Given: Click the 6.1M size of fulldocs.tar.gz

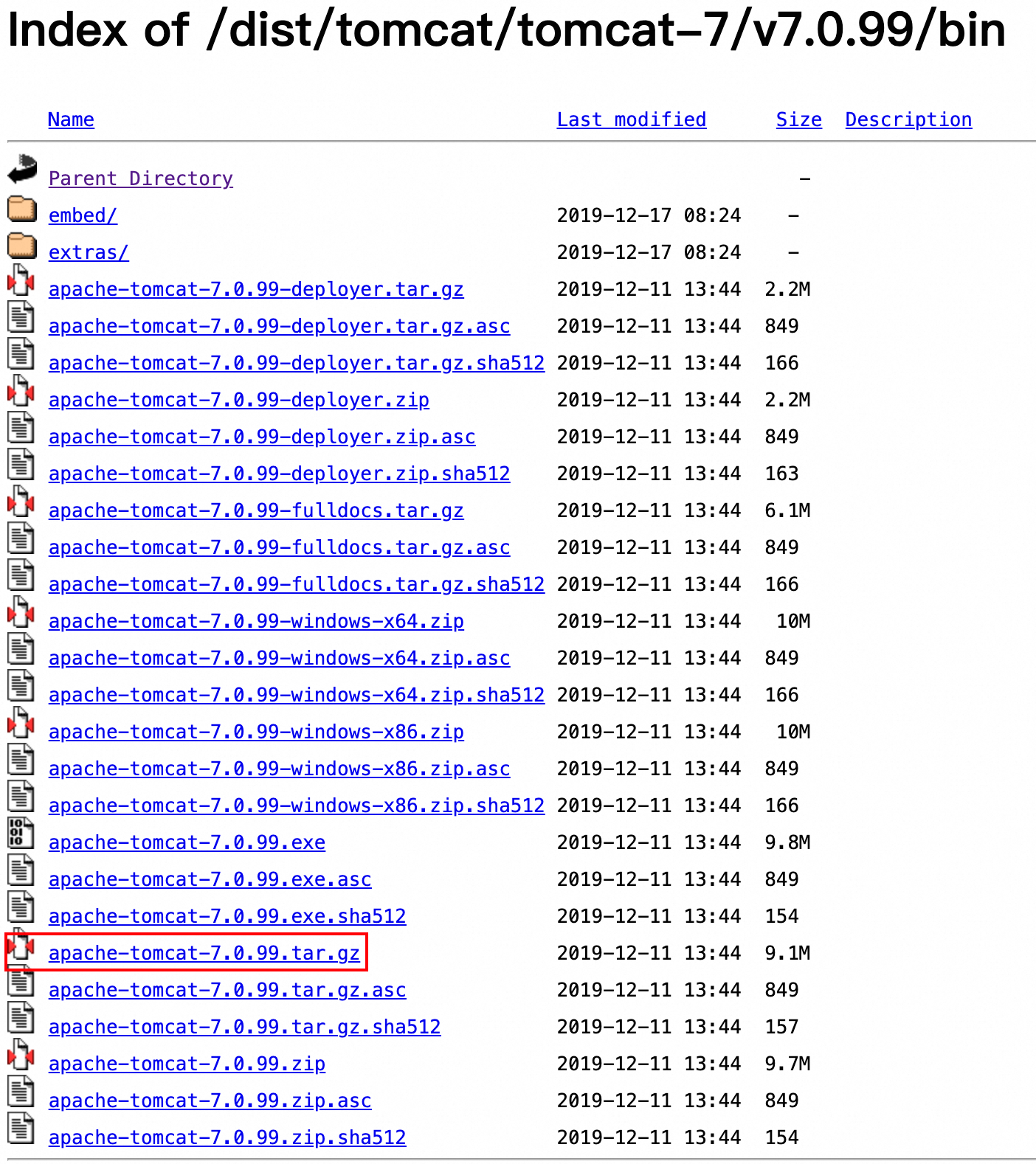Looking at the screenshot, I should (787, 510).
